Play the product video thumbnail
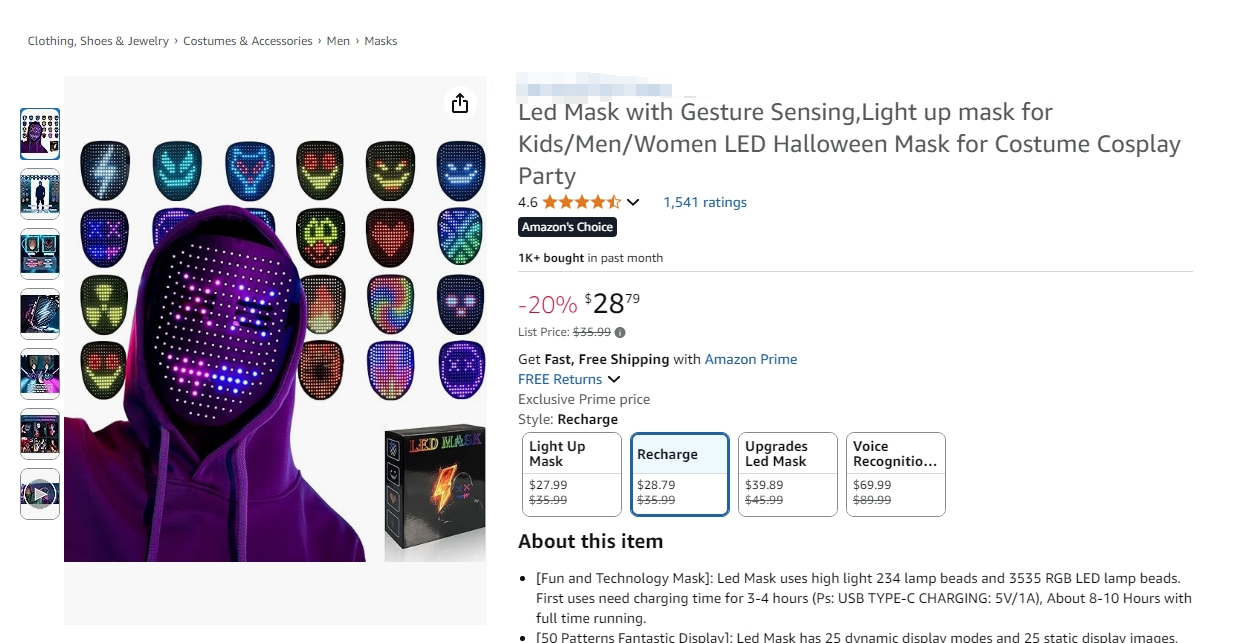This screenshot has height=643, width=1237. [40, 494]
